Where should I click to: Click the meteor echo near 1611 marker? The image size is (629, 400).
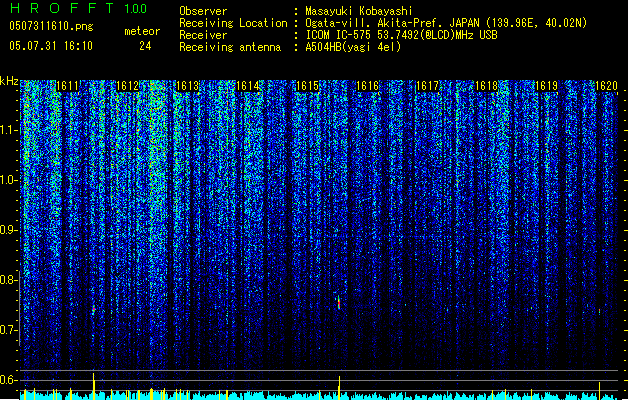94,309
